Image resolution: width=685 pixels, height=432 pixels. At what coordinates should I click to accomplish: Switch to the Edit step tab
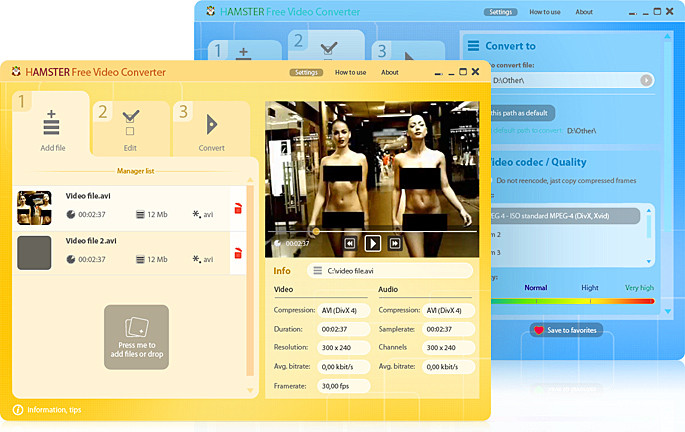pyautogui.click(x=130, y=129)
